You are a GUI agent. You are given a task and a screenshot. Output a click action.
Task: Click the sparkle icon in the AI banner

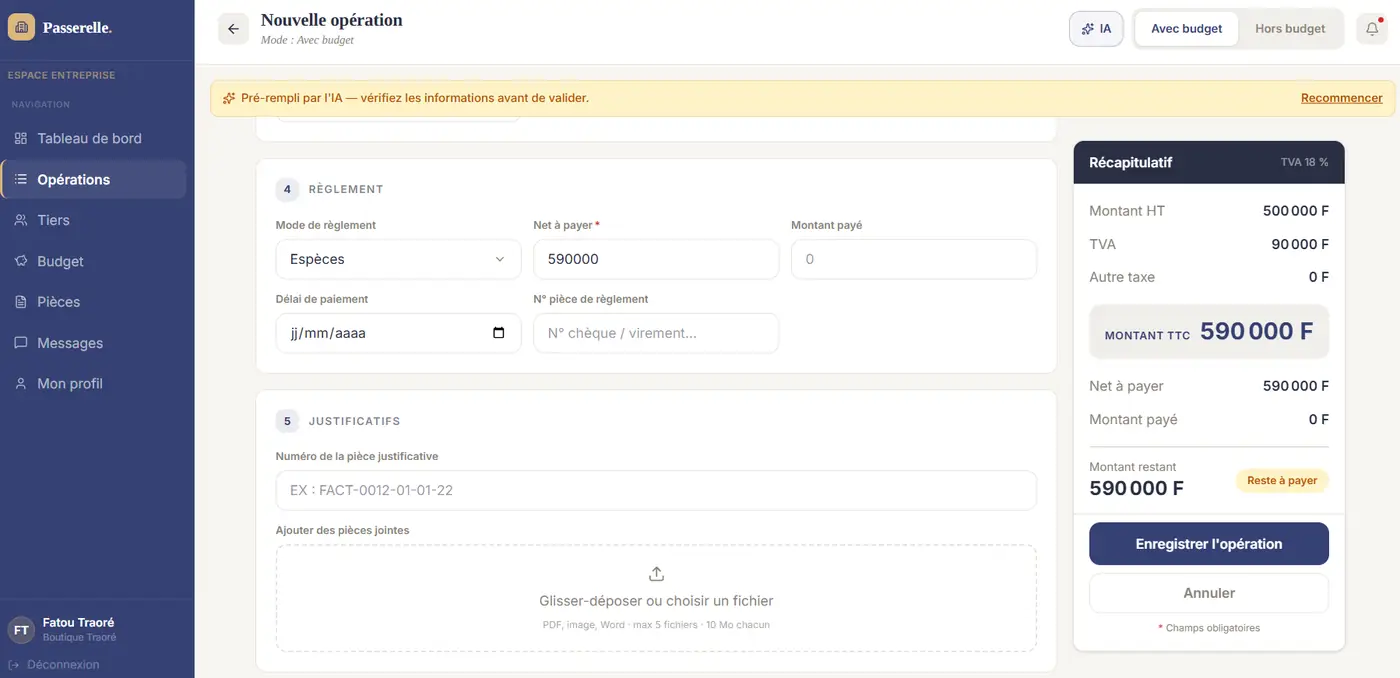point(229,98)
